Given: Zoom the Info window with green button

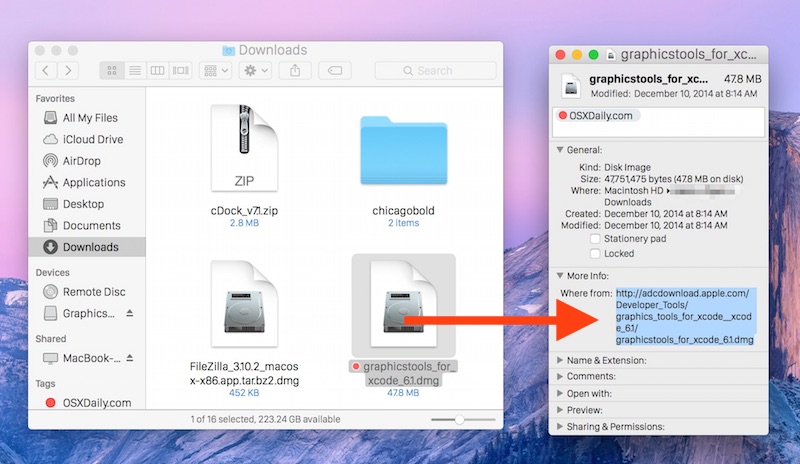Looking at the screenshot, I should point(593,55).
